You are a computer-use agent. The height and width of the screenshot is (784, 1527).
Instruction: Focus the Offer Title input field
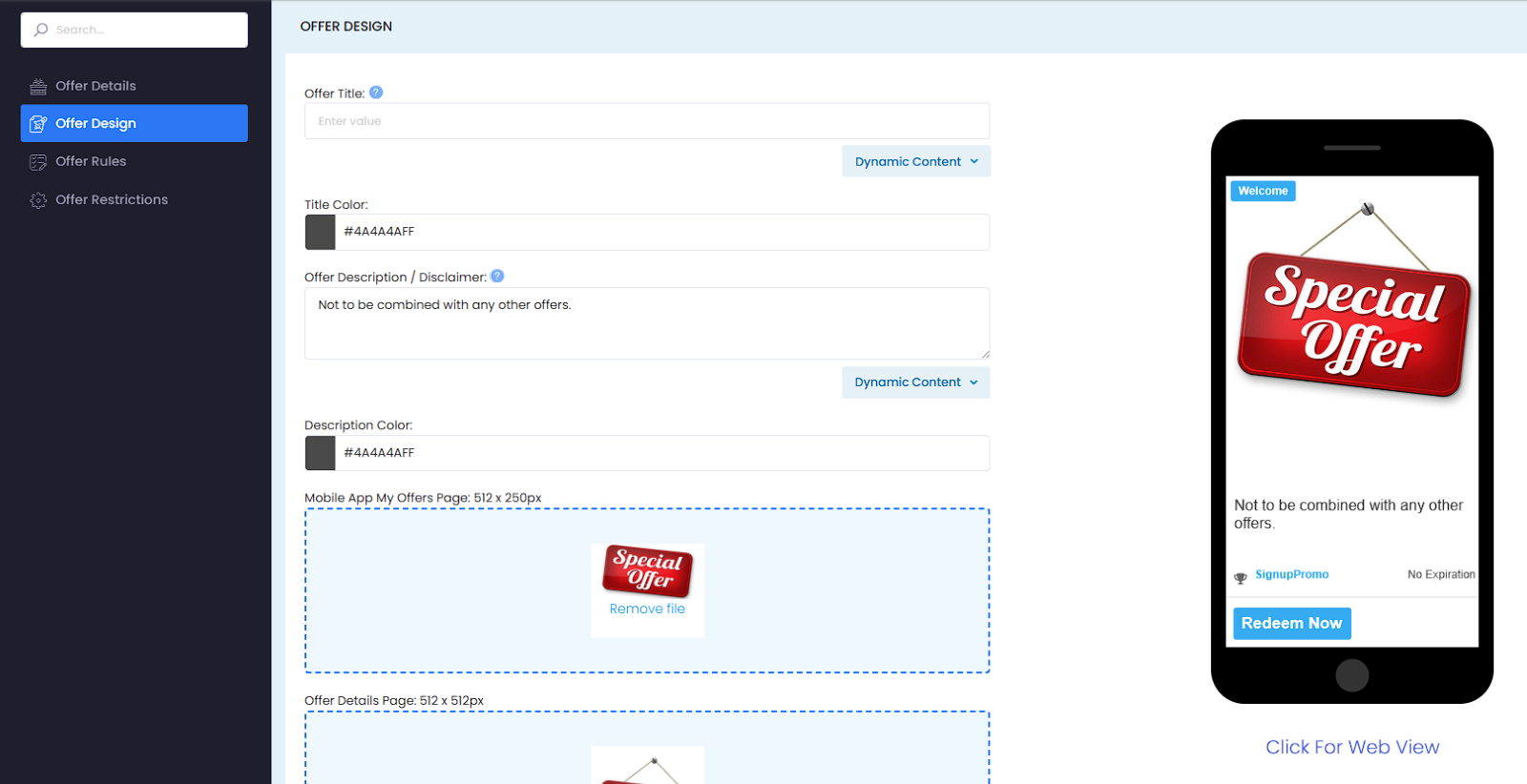click(x=647, y=121)
